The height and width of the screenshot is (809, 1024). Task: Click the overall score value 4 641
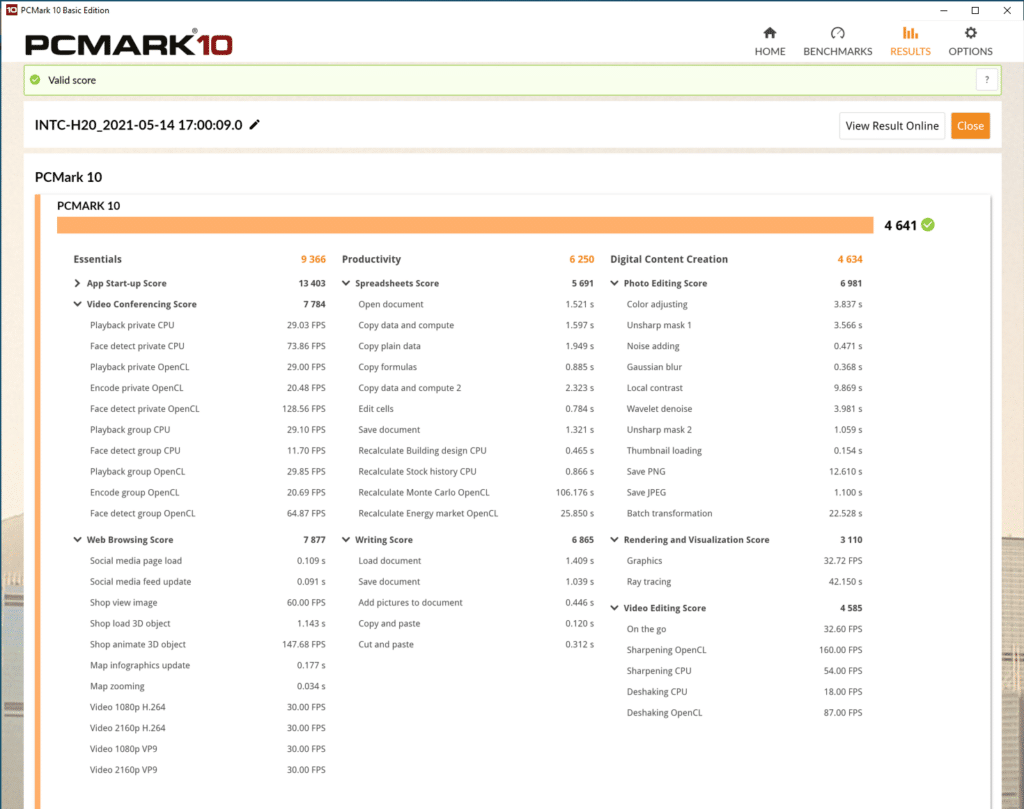[900, 225]
